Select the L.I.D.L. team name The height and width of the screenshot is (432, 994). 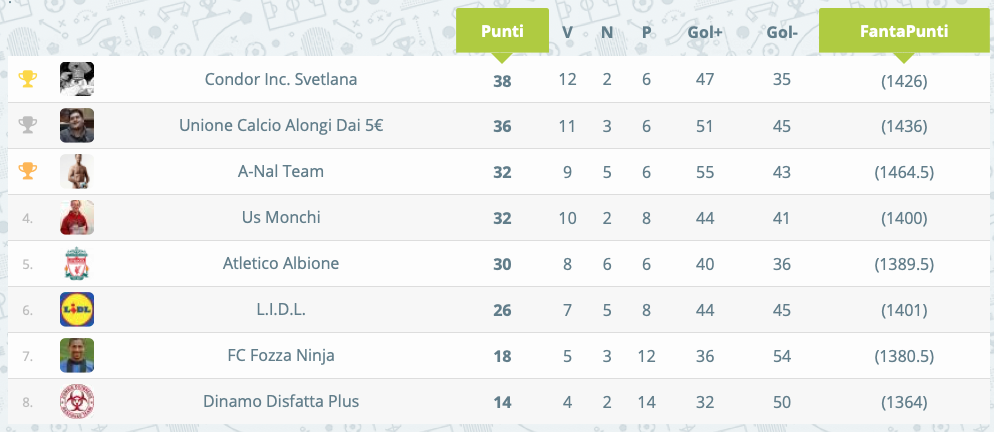tap(281, 310)
